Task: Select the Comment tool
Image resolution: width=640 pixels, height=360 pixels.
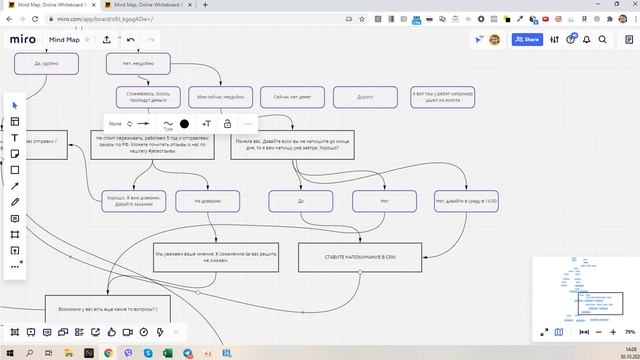Action: click(x=15, y=219)
